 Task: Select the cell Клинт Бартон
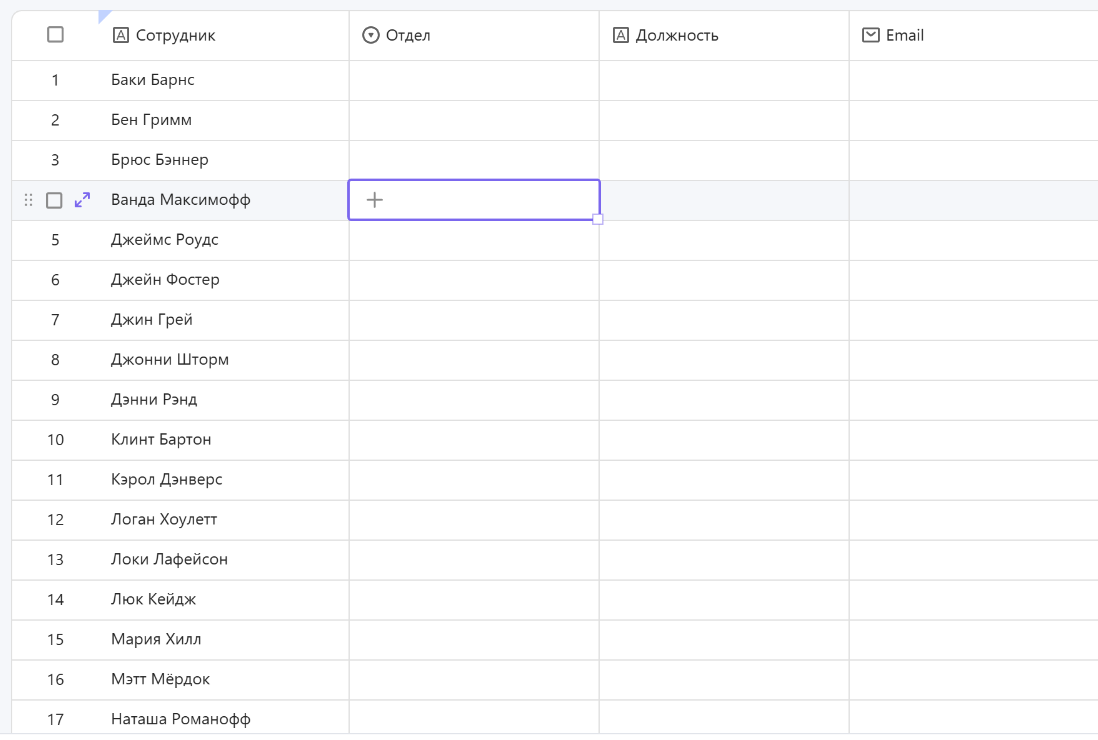coord(224,440)
